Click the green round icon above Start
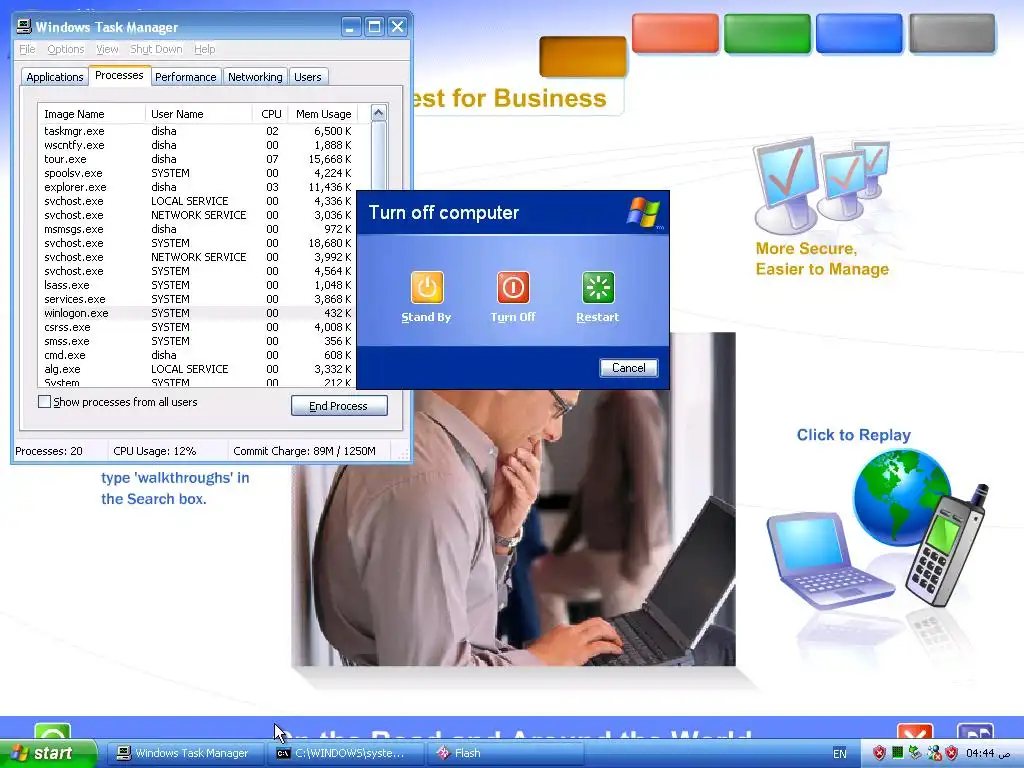The width and height of the screenshot is (1024, 768). coord(53,731)
